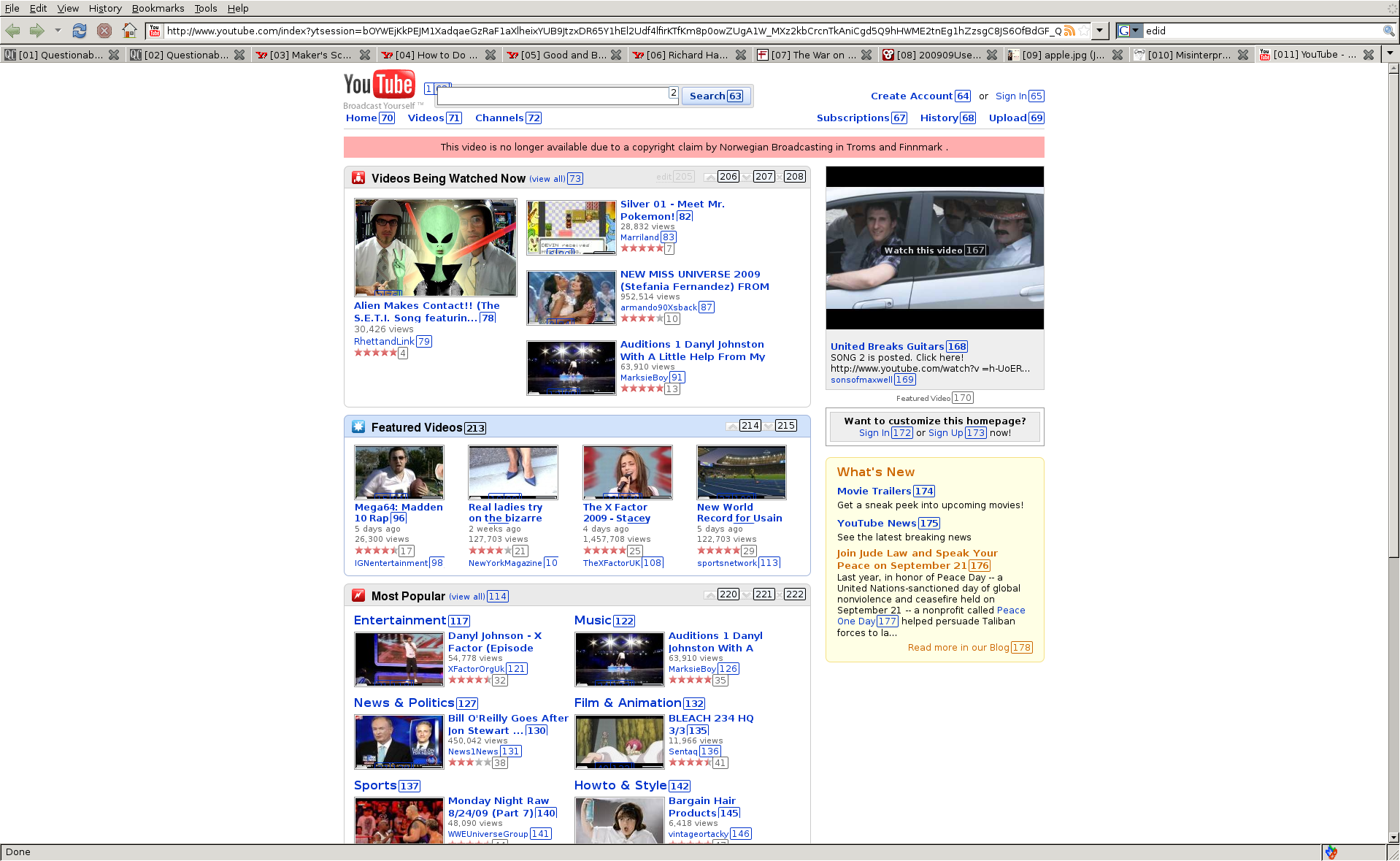Click the edit link in Videos Being Watched Now

coord(664,177)
